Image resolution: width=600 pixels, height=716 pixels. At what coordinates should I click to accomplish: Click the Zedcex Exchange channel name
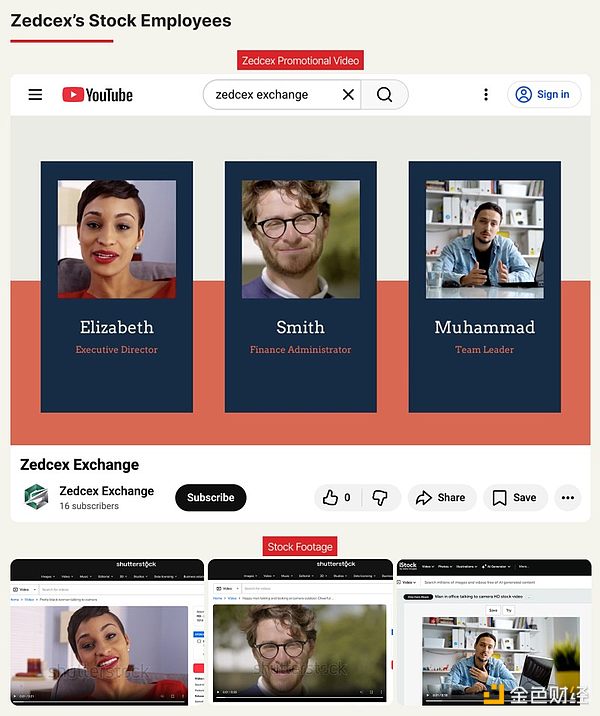click(x=106, y=491)
